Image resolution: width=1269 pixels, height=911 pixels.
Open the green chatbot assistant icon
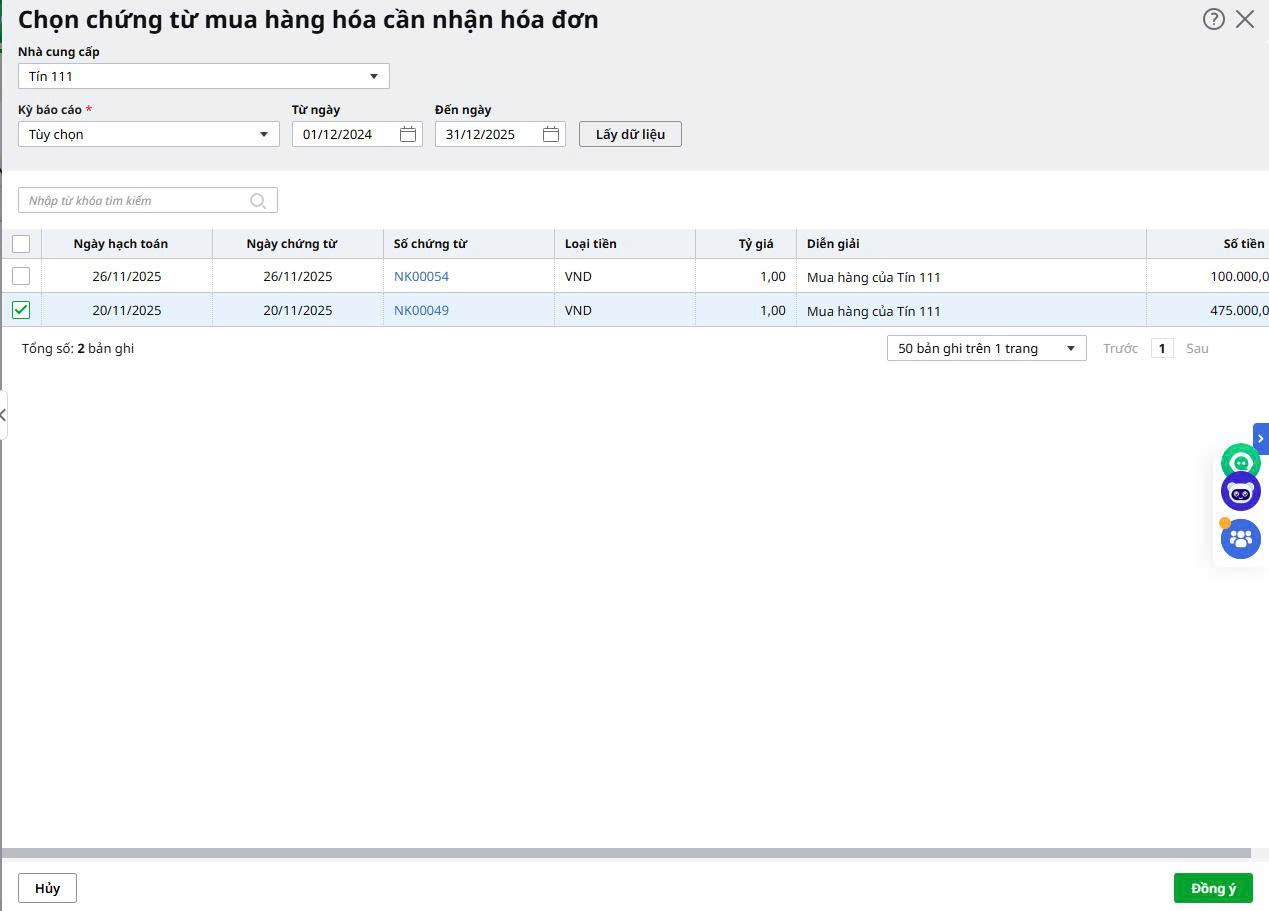click(1240, 463)
